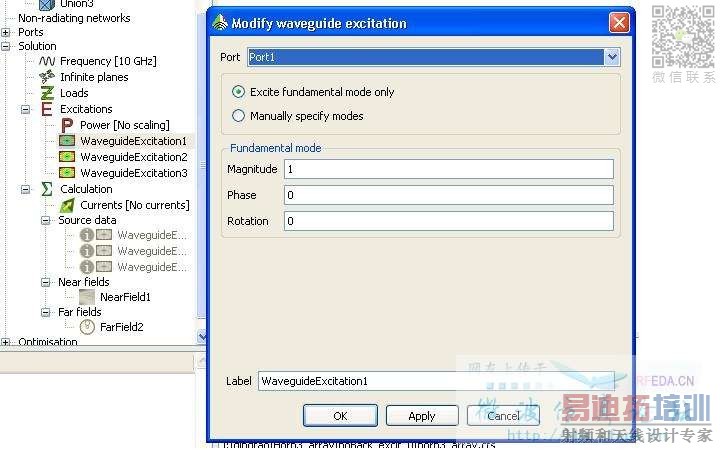Click the Phase input field
This screenshot has width=720, height=450.
click(x=449, y=195)
